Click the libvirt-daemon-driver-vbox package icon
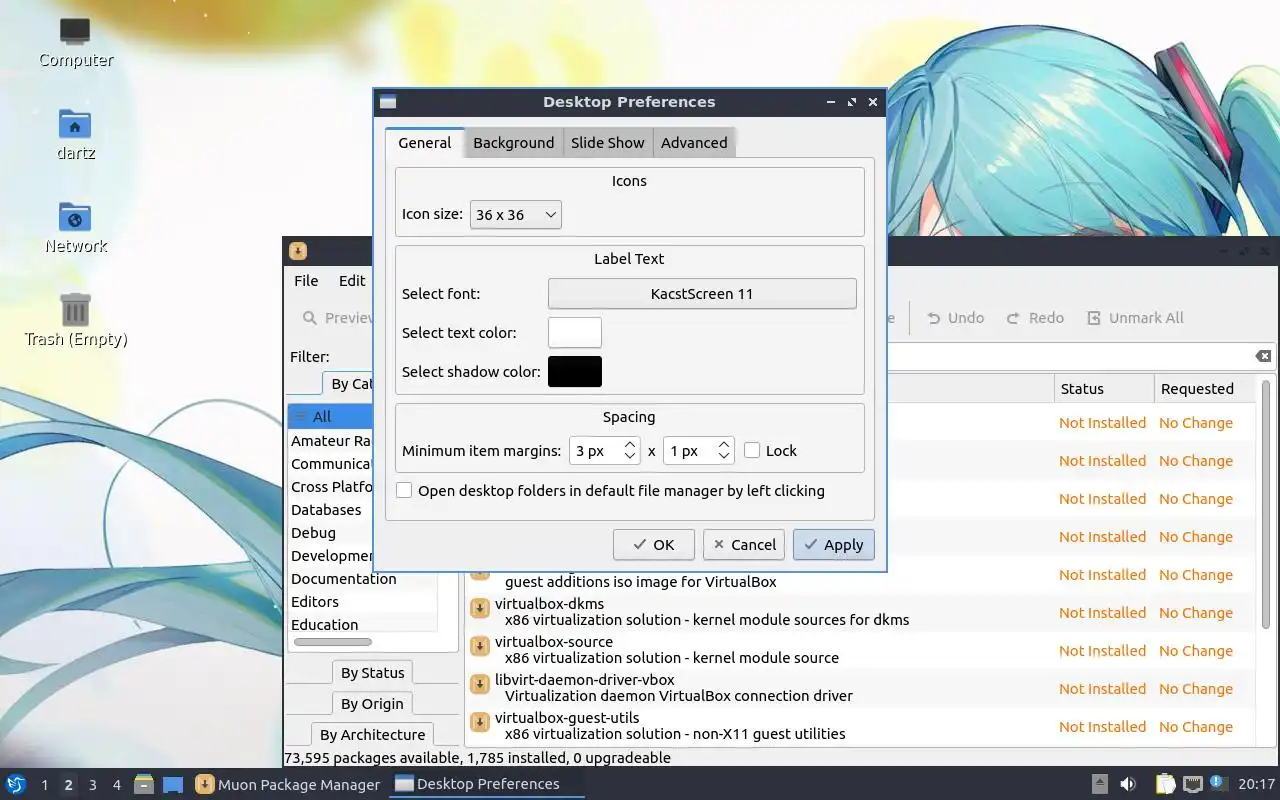This screenshot has width=1280, height=800. [480, 684]
